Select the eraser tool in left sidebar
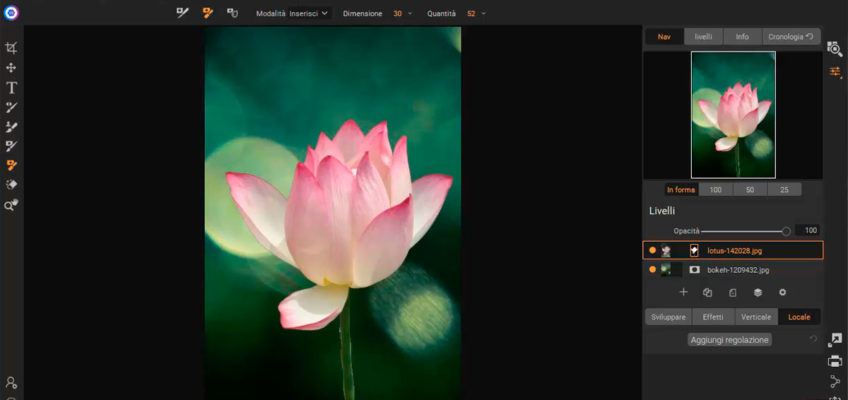This screenshot has height=400, width=848. coord(11,185)
